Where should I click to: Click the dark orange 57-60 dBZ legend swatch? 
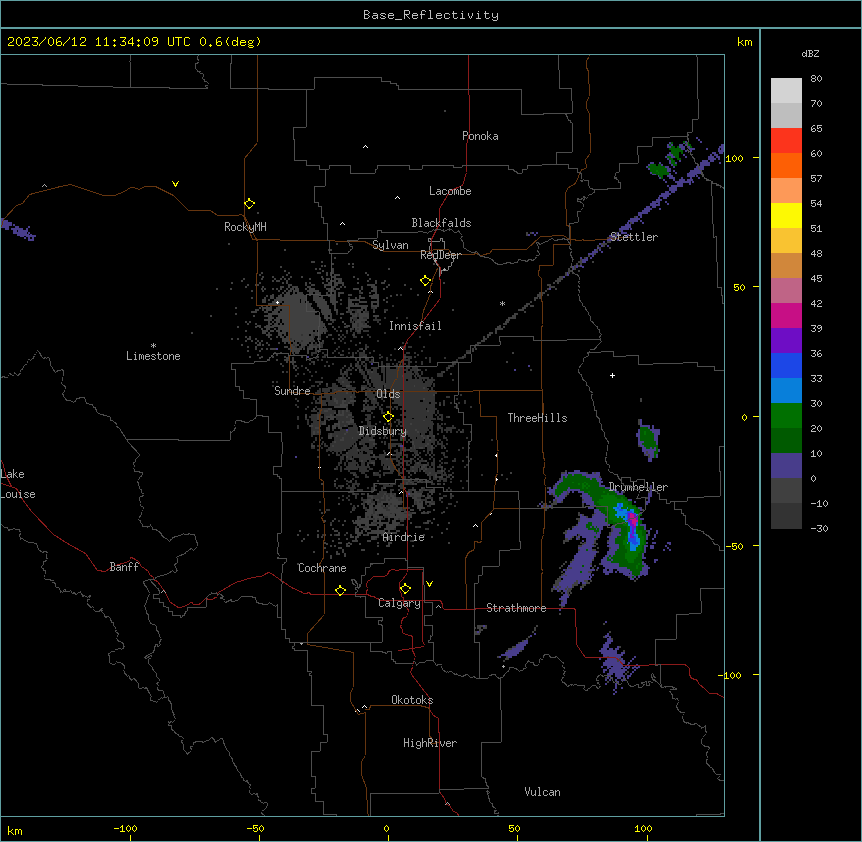click(786, 165)
